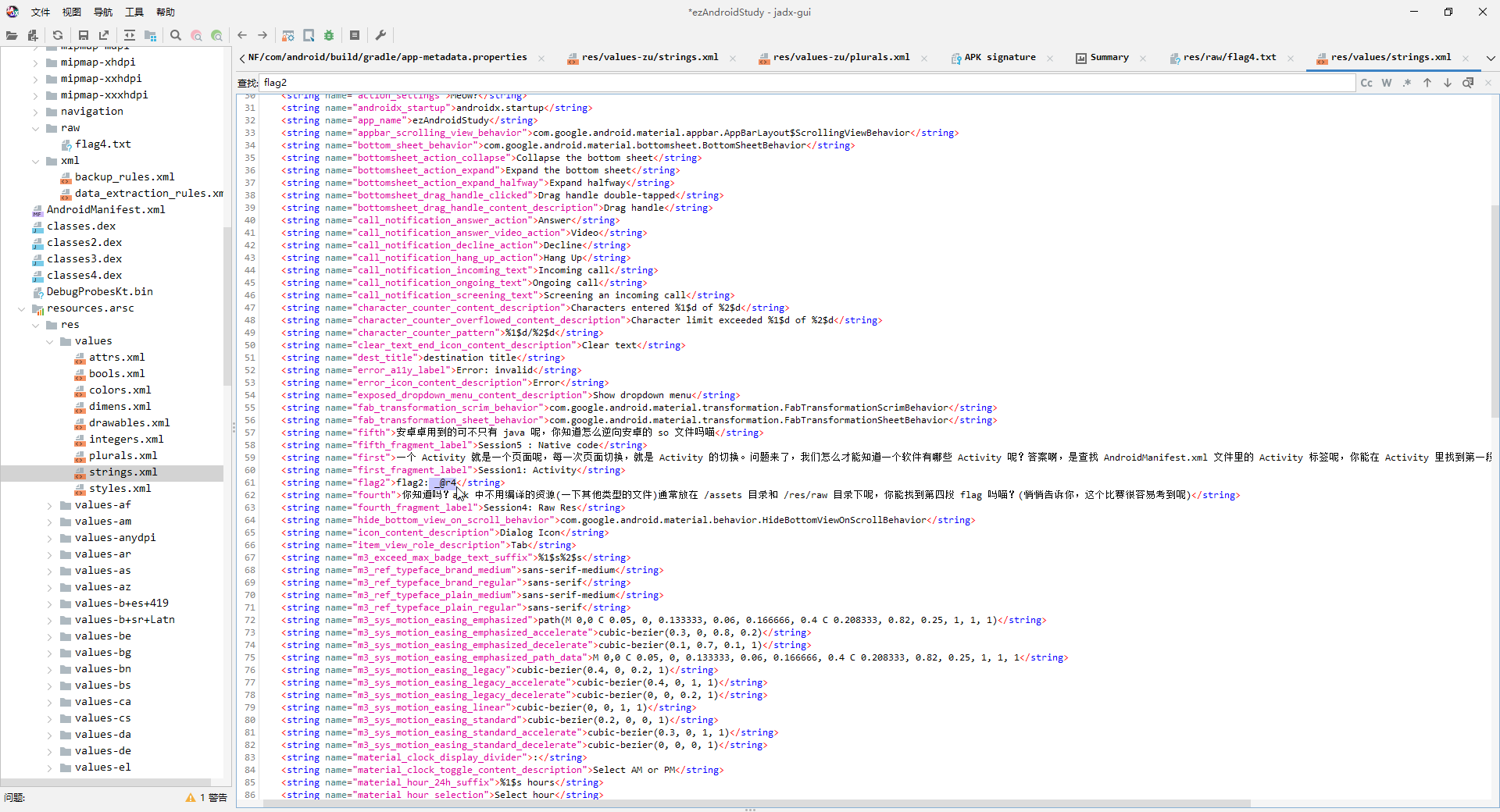The height and width of the screenshot is (812, 1500).
Task: Open text search magnifier icon
Action: pyautogui.click(x=176, y=35)
